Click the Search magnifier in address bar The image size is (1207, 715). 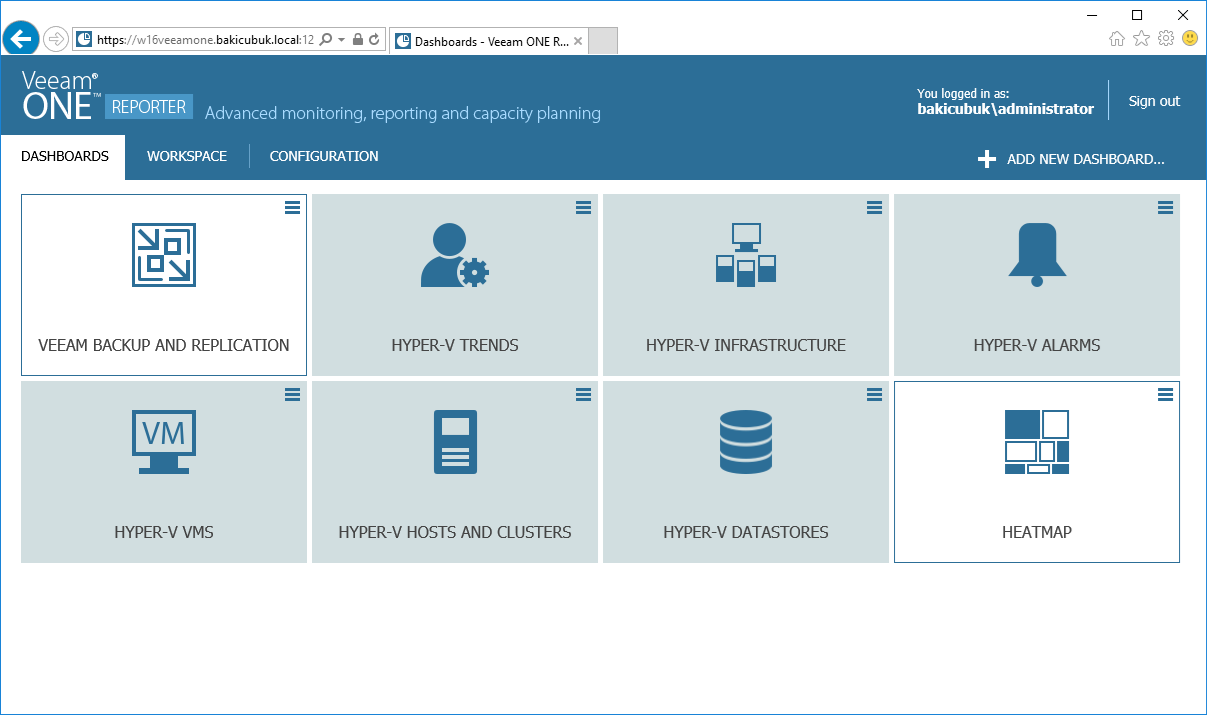tap(326, 40)
